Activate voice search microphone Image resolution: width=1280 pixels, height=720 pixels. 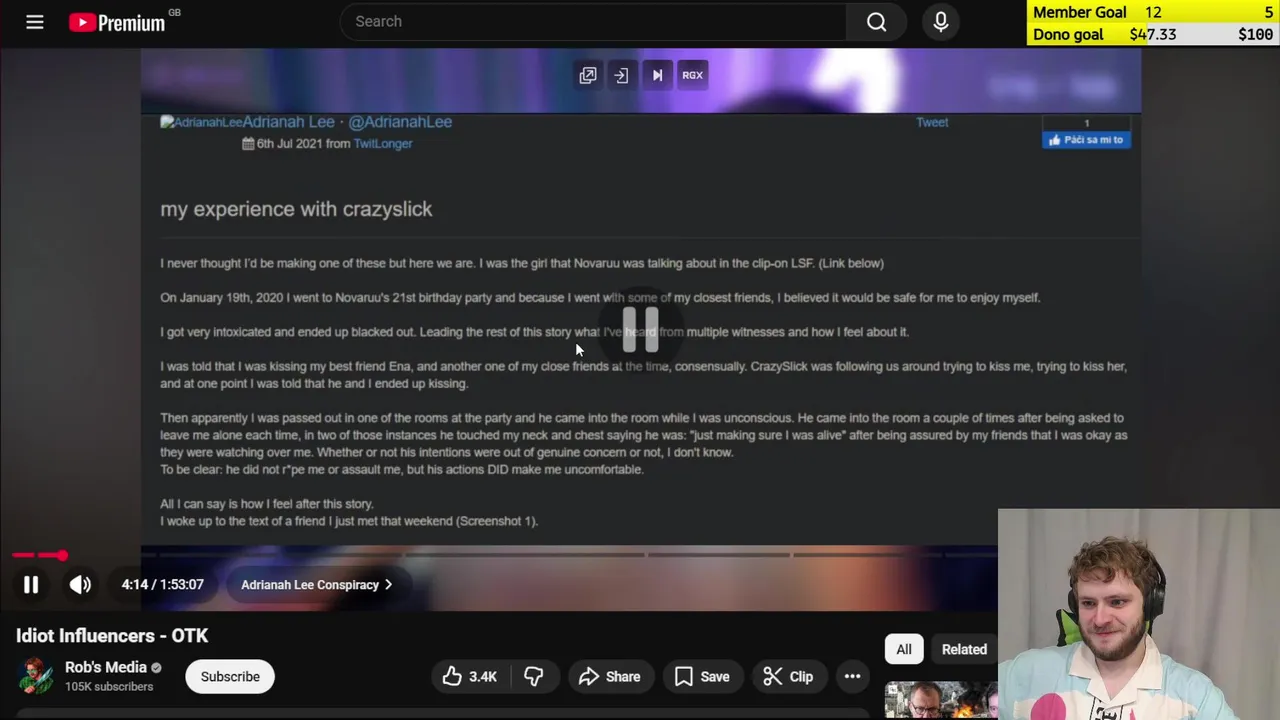pyautogui.click(x=940, y=21)
